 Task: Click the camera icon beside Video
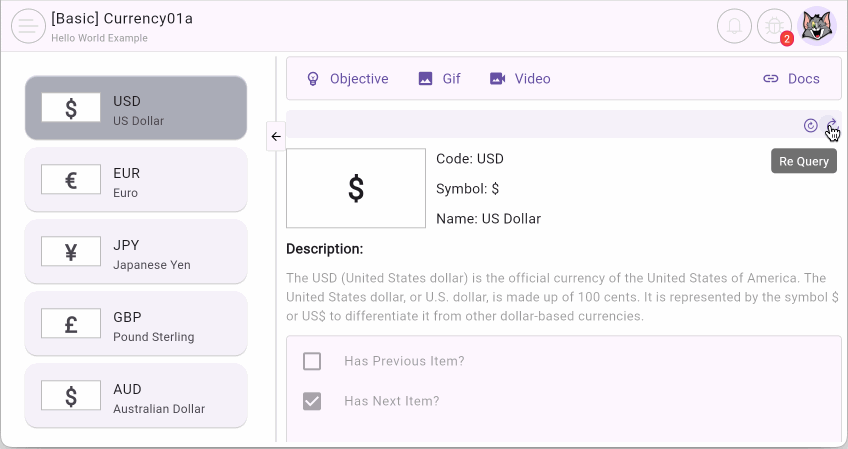(497, 79)
